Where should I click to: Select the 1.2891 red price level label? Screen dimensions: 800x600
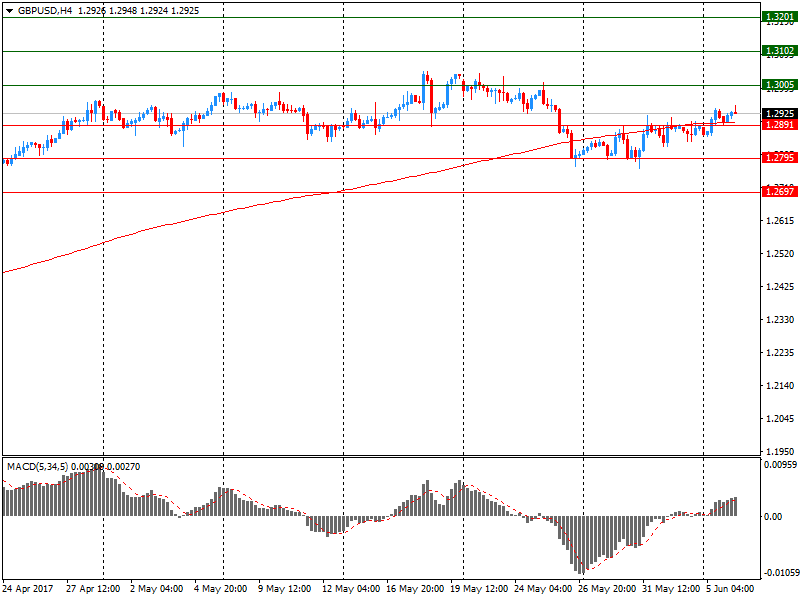coord(780,124)
